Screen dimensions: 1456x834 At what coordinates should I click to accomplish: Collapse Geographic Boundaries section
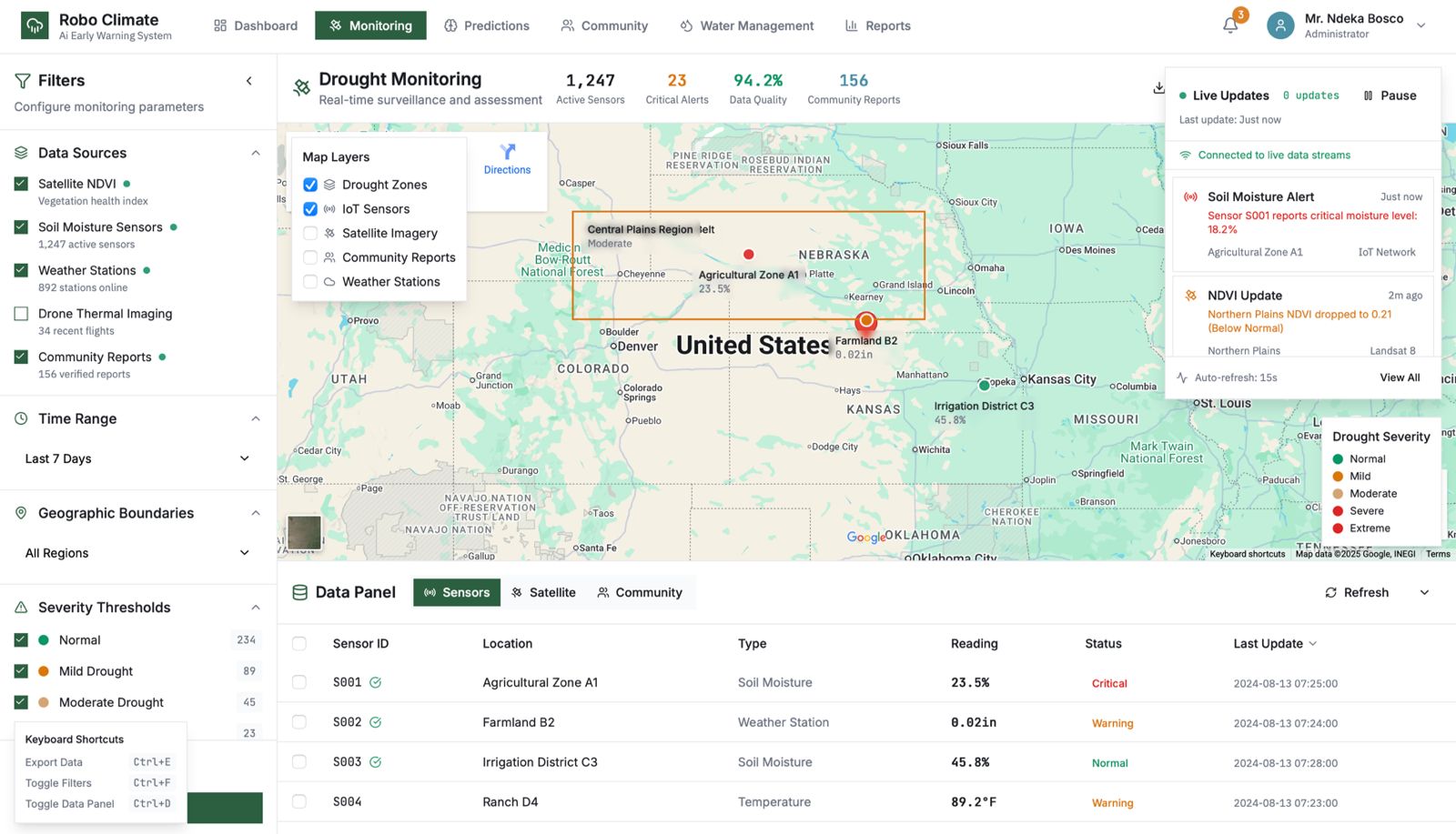tap(256, 513)
